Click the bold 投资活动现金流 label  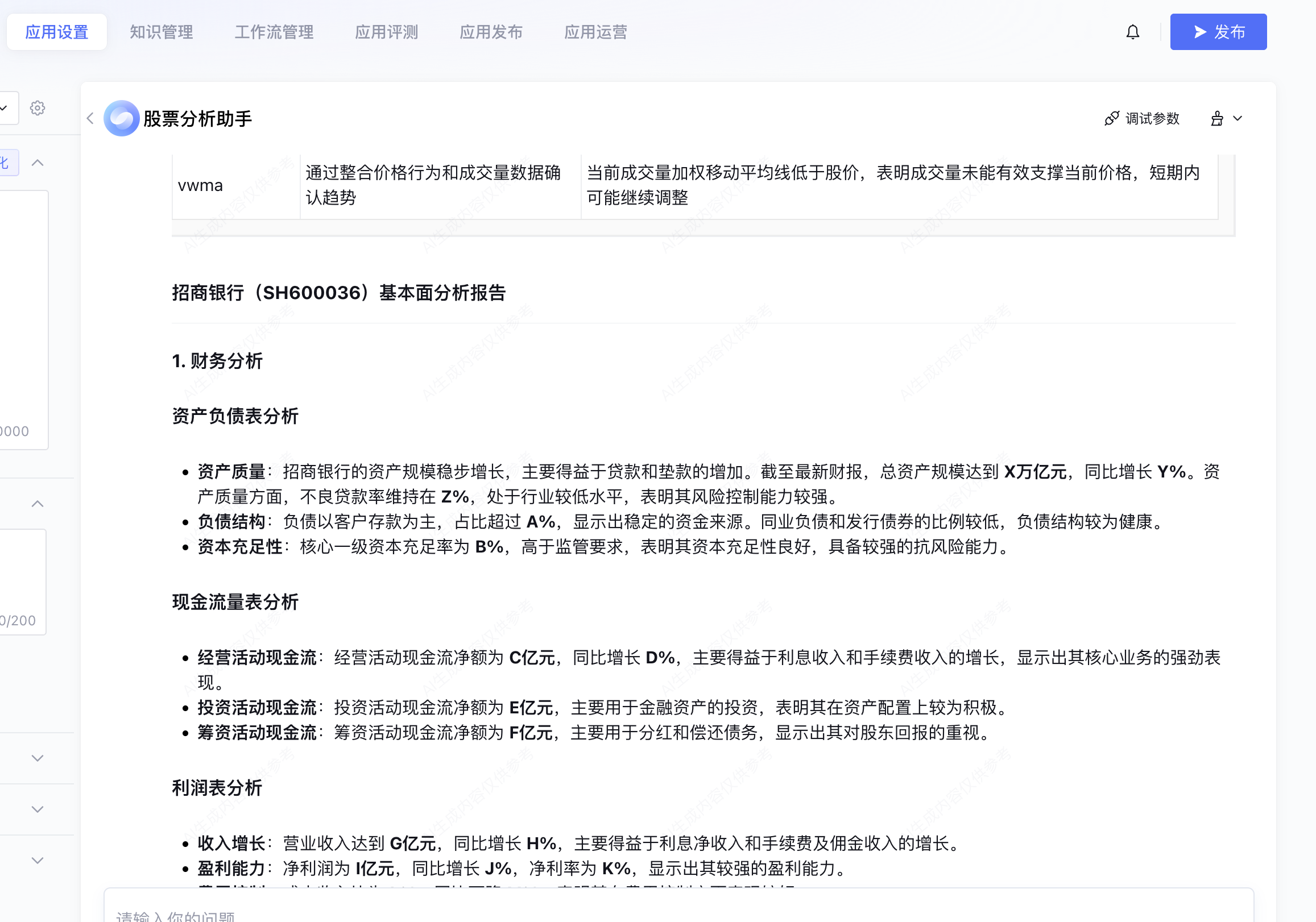point(258,708)
